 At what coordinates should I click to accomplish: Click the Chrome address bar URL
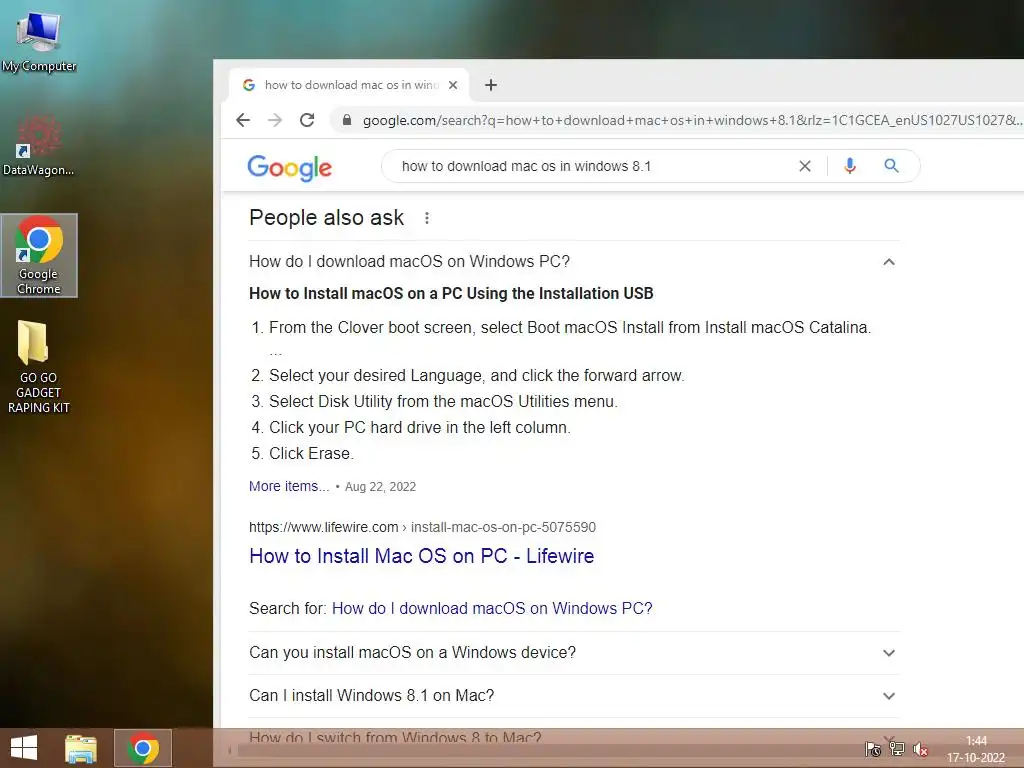[691, 120]
